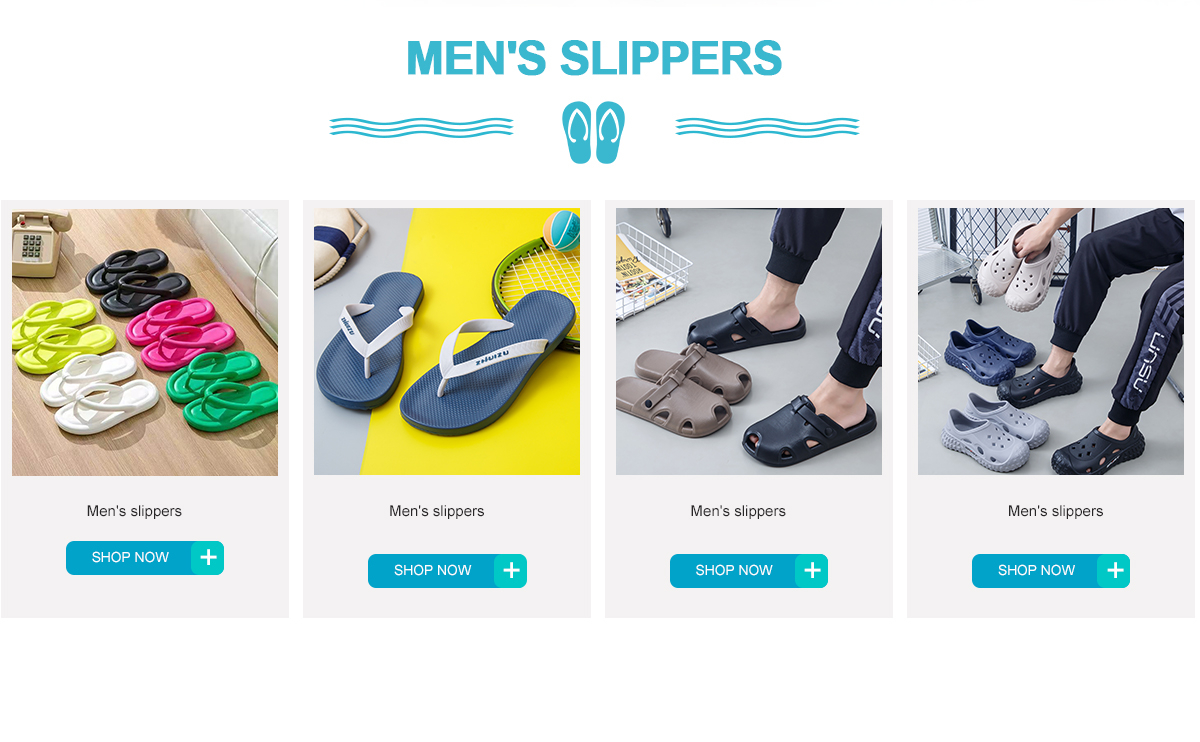The image size is (1200, 742).
Task: Click the flip-flops icon under the heading
Action: [x=594, y=132]
